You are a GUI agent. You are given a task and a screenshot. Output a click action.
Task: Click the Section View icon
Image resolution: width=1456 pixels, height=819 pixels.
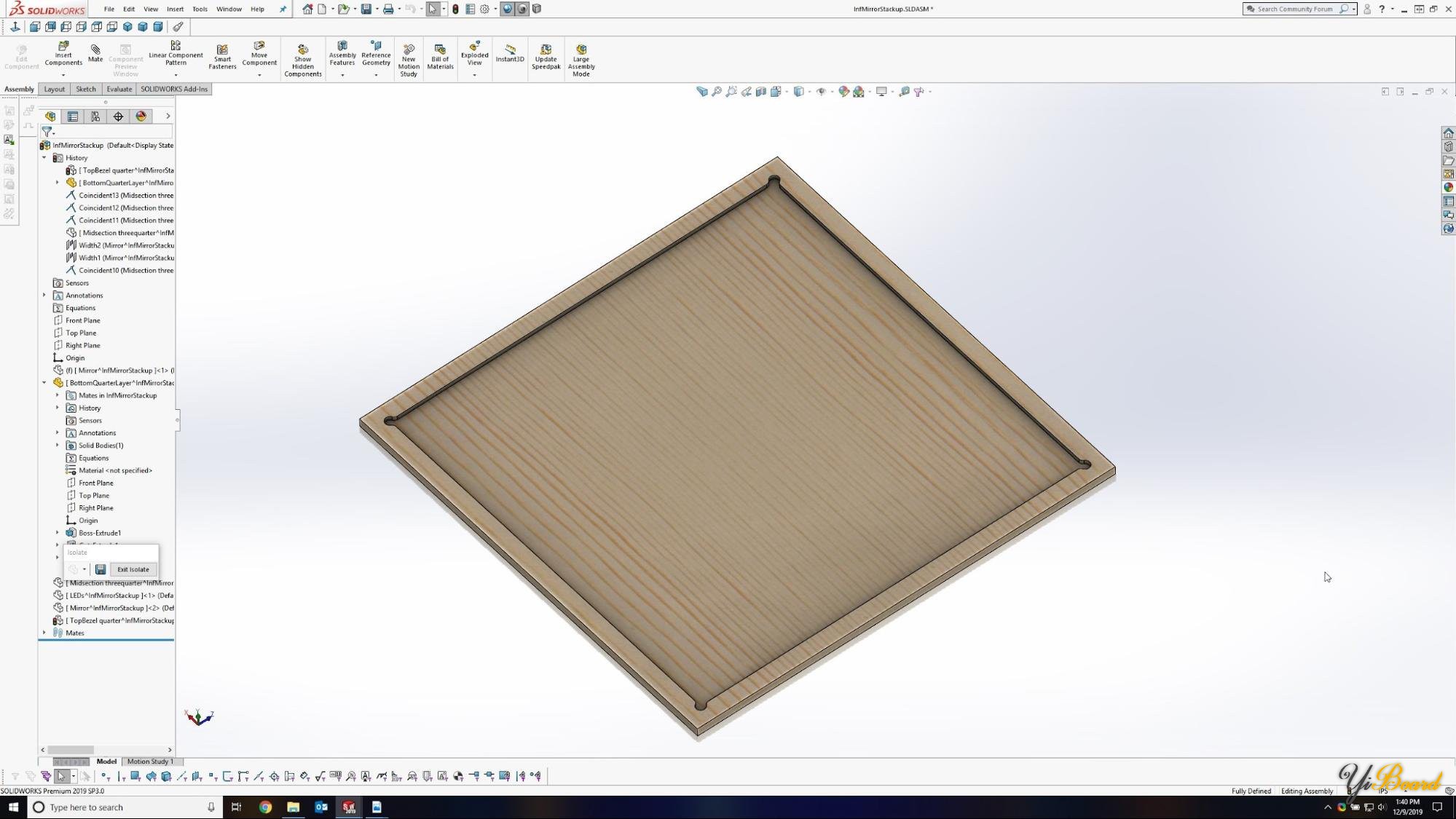[x=761, y=92]
